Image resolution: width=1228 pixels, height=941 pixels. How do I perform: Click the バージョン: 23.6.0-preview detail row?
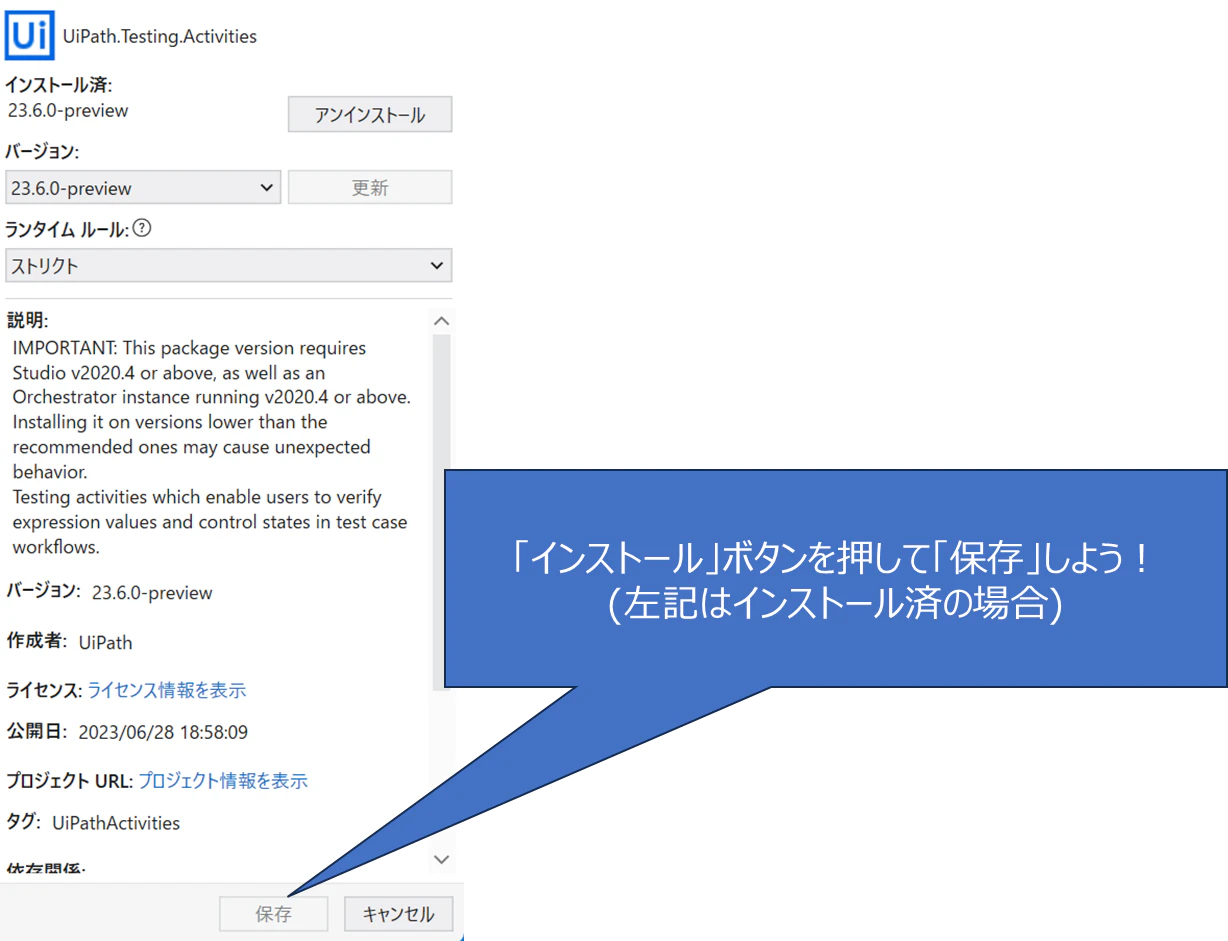[110, 592]
